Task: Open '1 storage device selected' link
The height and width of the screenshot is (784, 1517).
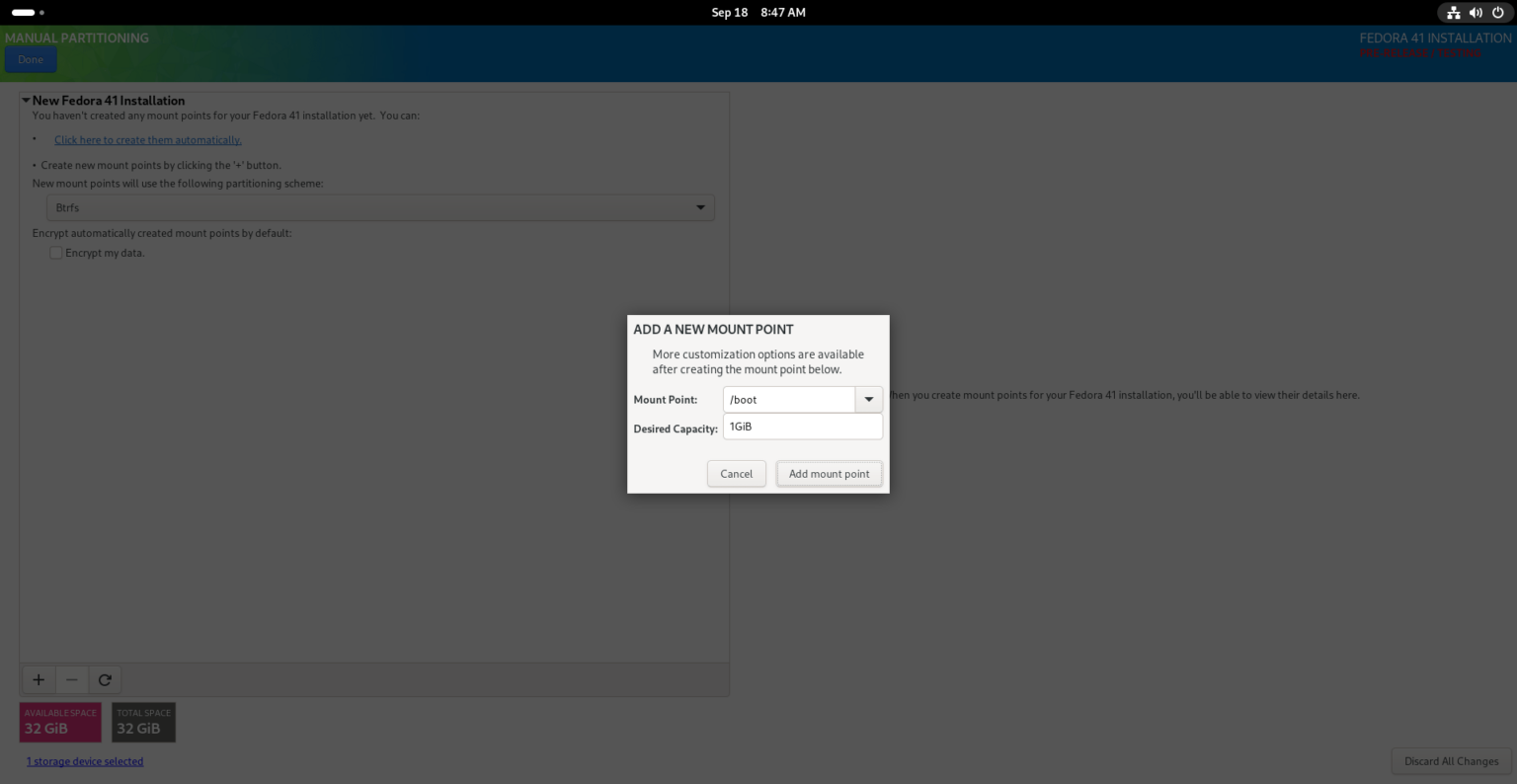Action: 85,761
